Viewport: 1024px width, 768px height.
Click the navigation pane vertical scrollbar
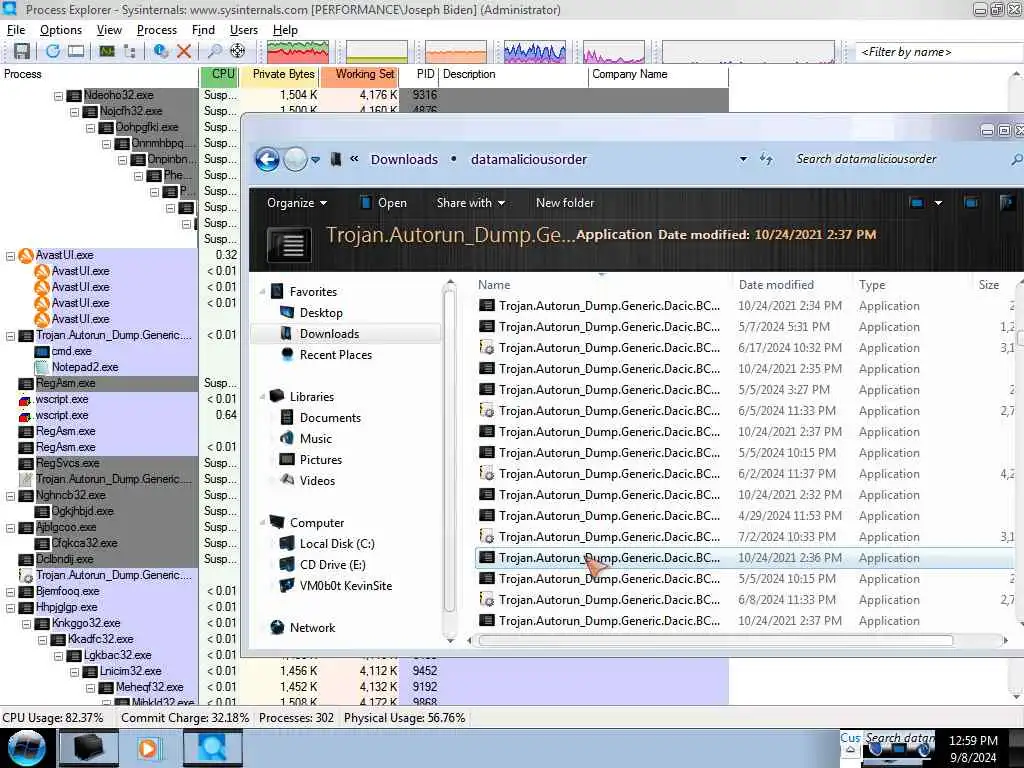[449, 451]
